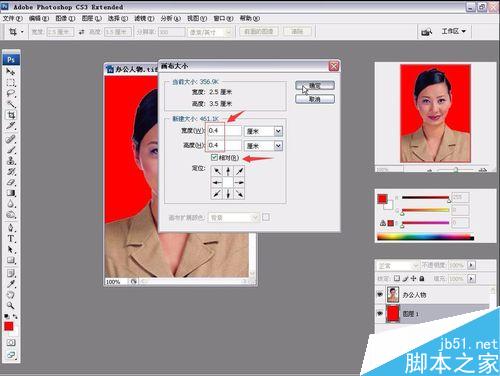Click the foreground swatch in Color panel
This screenshot has height=376, width=500.
click(x=382, y=199)
